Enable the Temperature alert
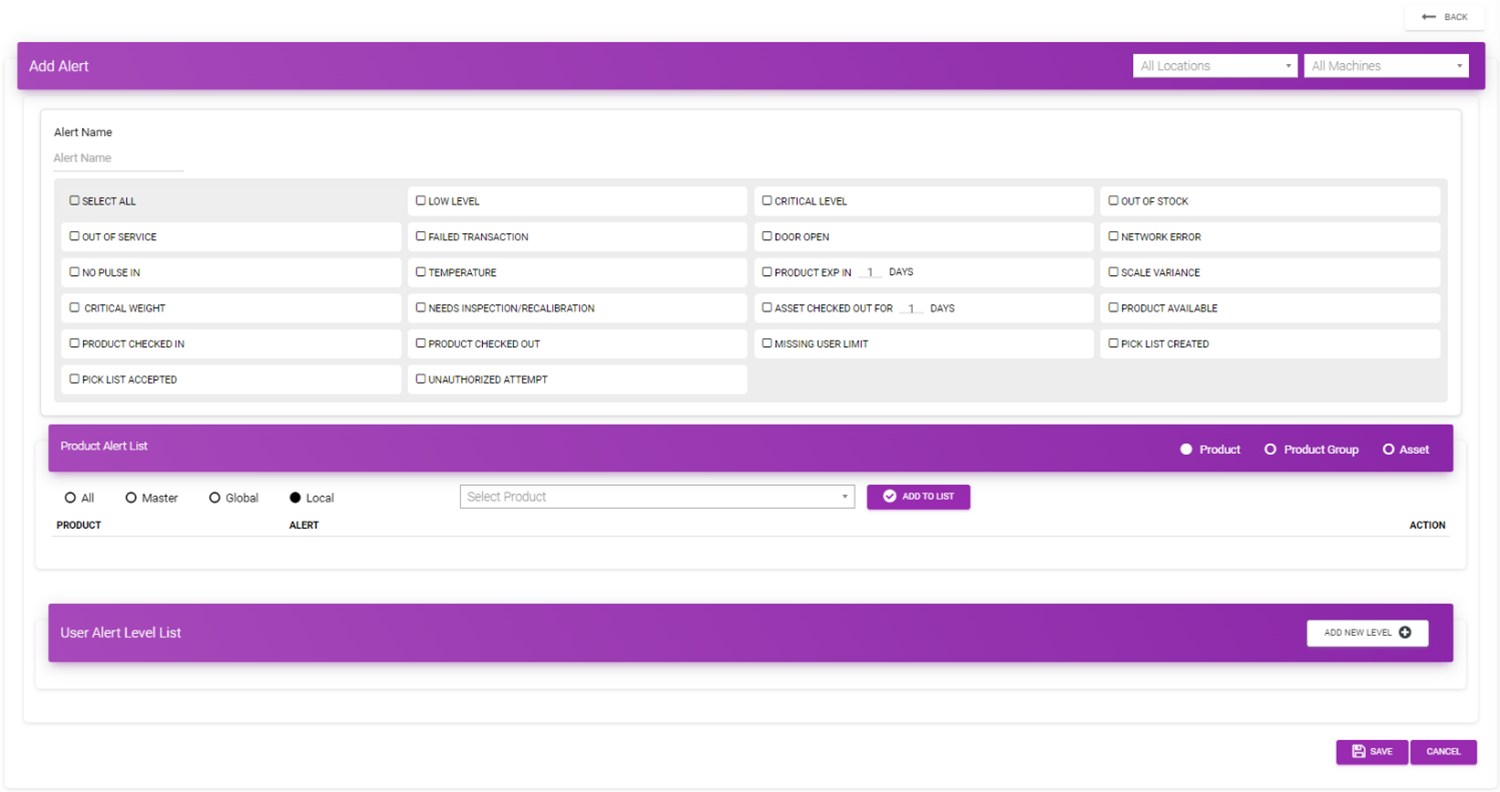Image resolution: width=1500 pixels, height=792 pixels. click(x=420, y=272)
